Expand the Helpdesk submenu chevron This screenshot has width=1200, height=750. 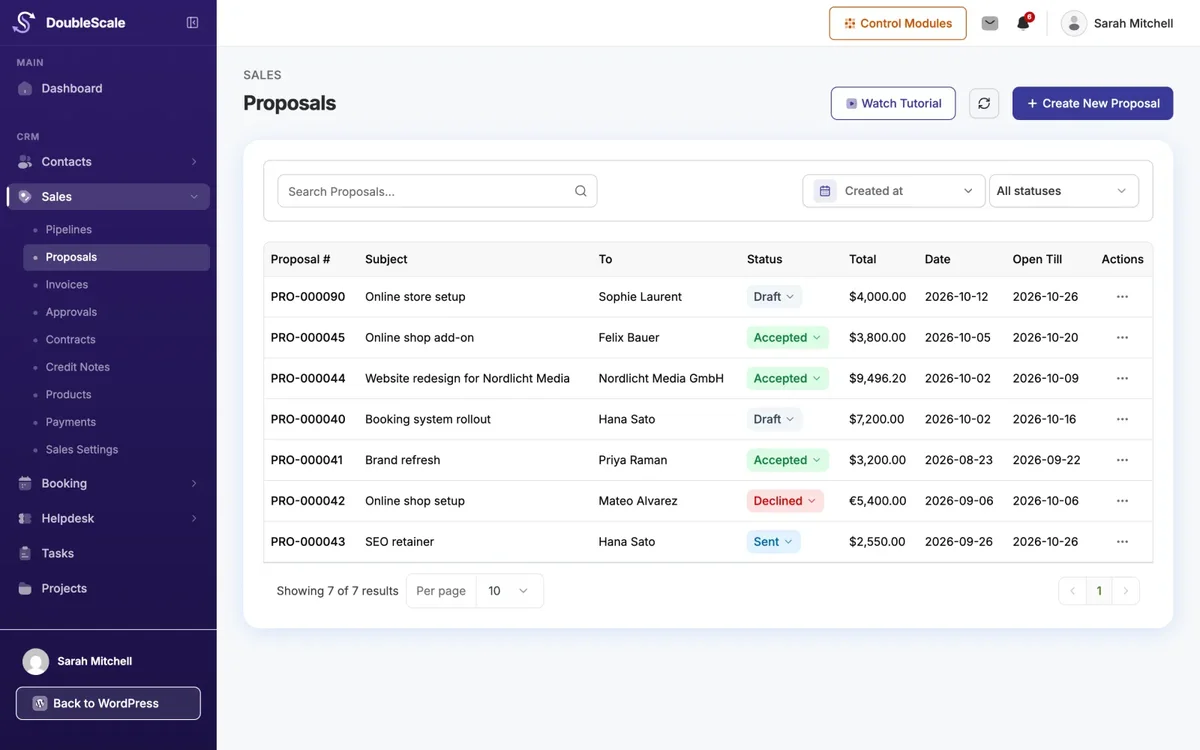pyautogui.click(x=194, y=518)
